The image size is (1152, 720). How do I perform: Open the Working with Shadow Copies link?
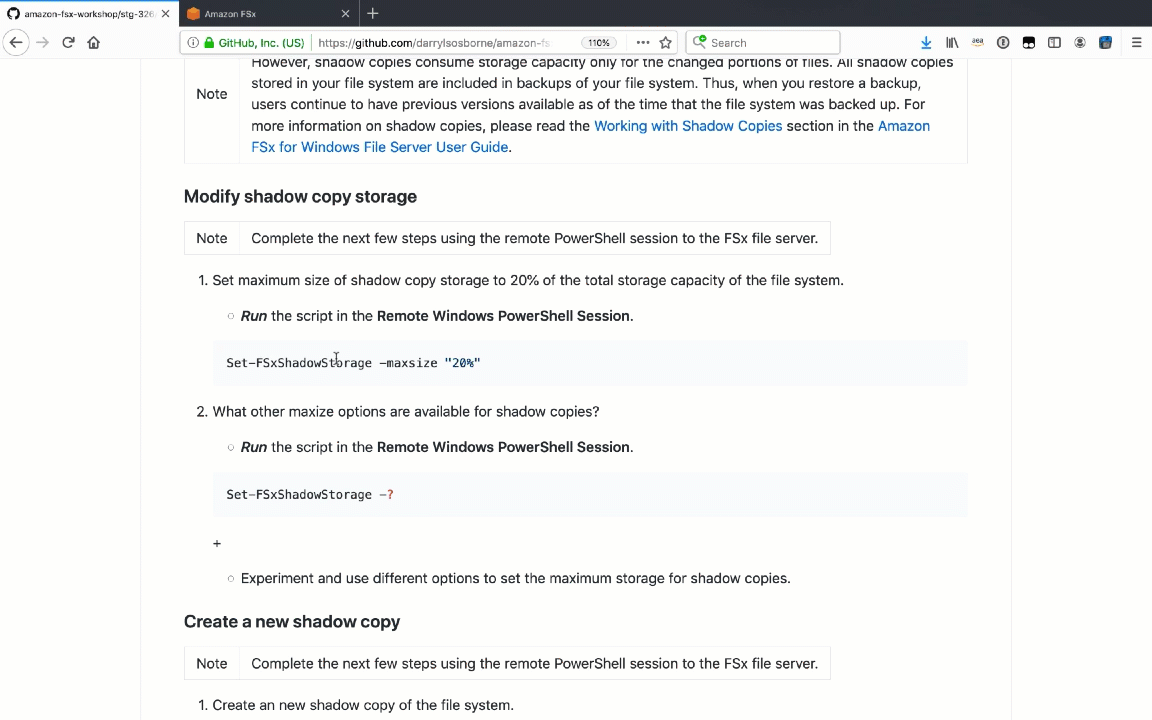point(688,126)
